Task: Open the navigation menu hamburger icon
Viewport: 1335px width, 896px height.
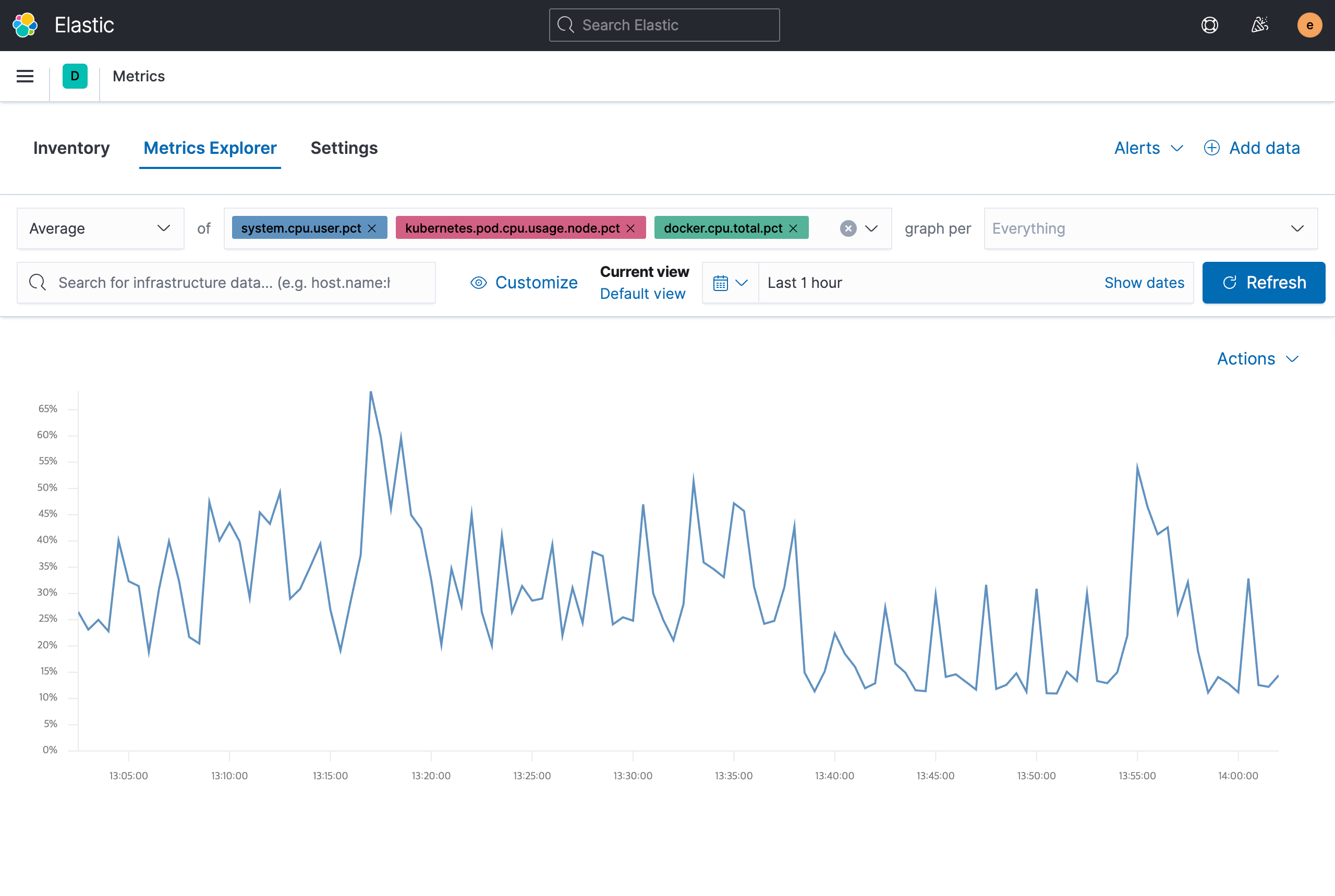Action: (25, 76)
